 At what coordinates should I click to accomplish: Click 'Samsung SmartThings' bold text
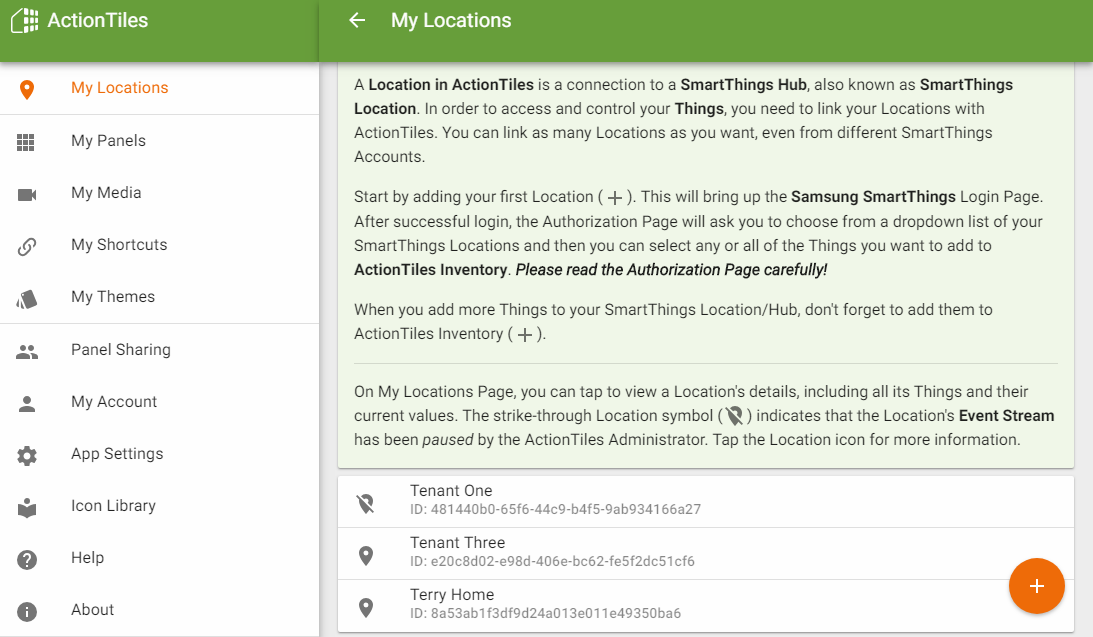tap(873, 197)
